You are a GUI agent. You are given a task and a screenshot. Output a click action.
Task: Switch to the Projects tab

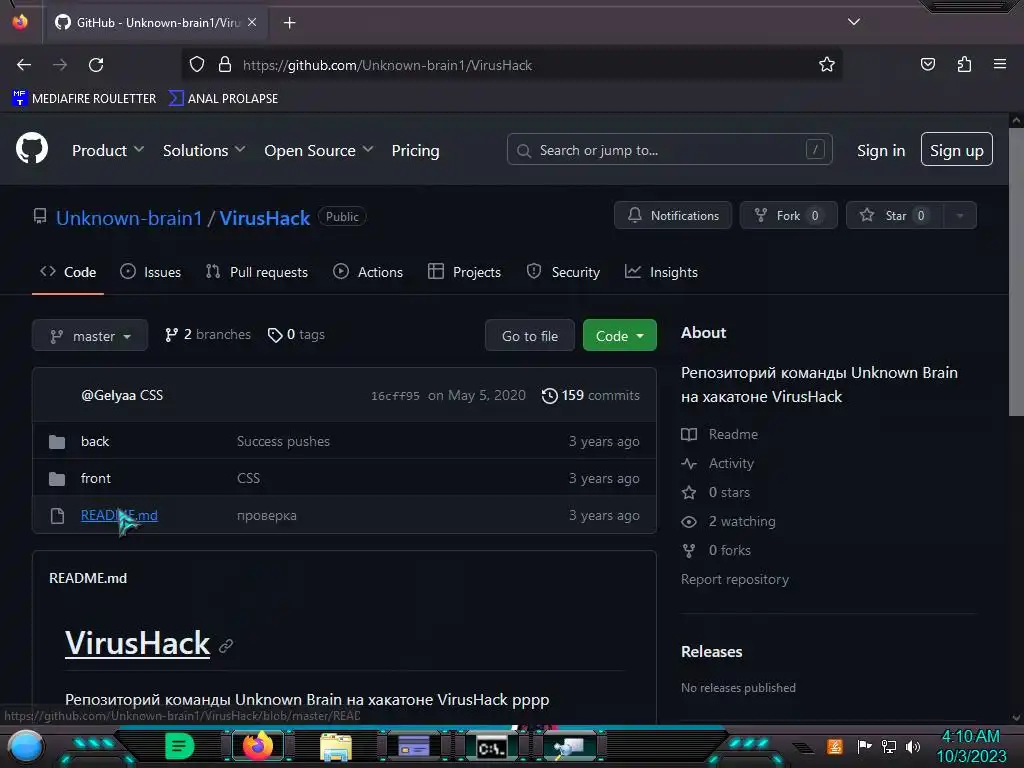click(x=464, y=272)
